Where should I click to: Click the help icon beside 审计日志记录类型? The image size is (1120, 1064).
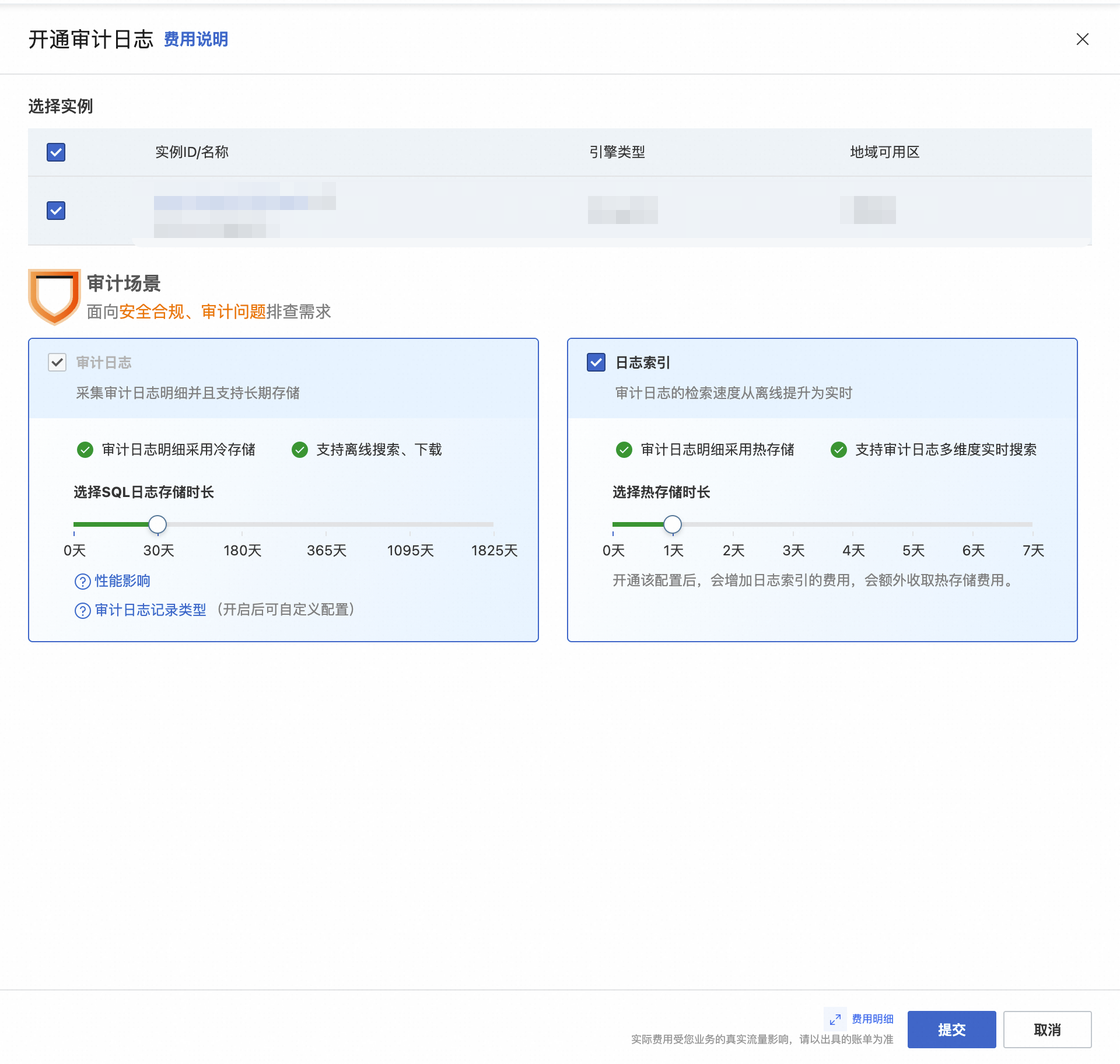pos(82,611)
